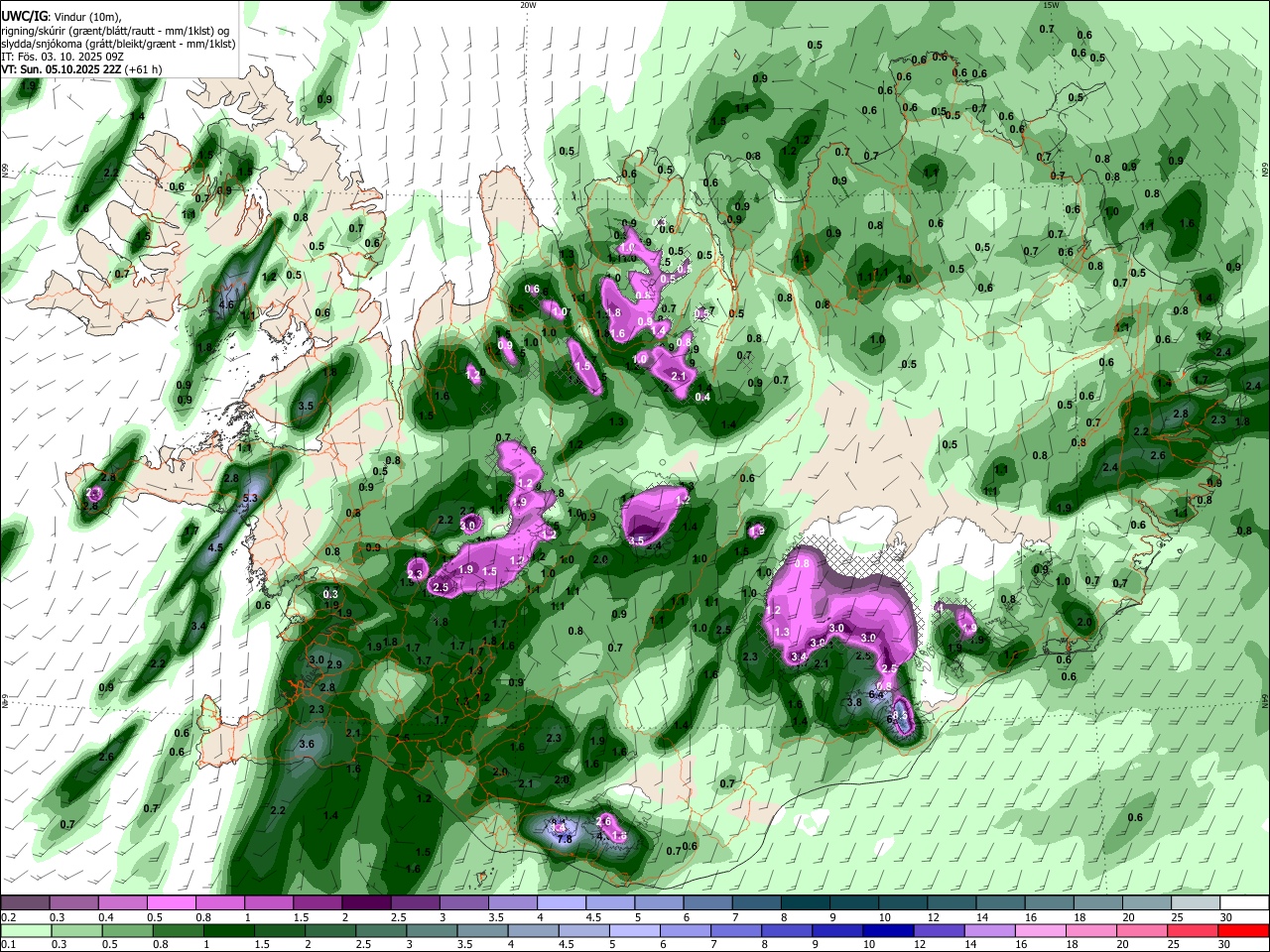This screenshot has width=1270, height=952.
Task: Click upper legend swatch between 8 and 9
Action: coord(806,902)
